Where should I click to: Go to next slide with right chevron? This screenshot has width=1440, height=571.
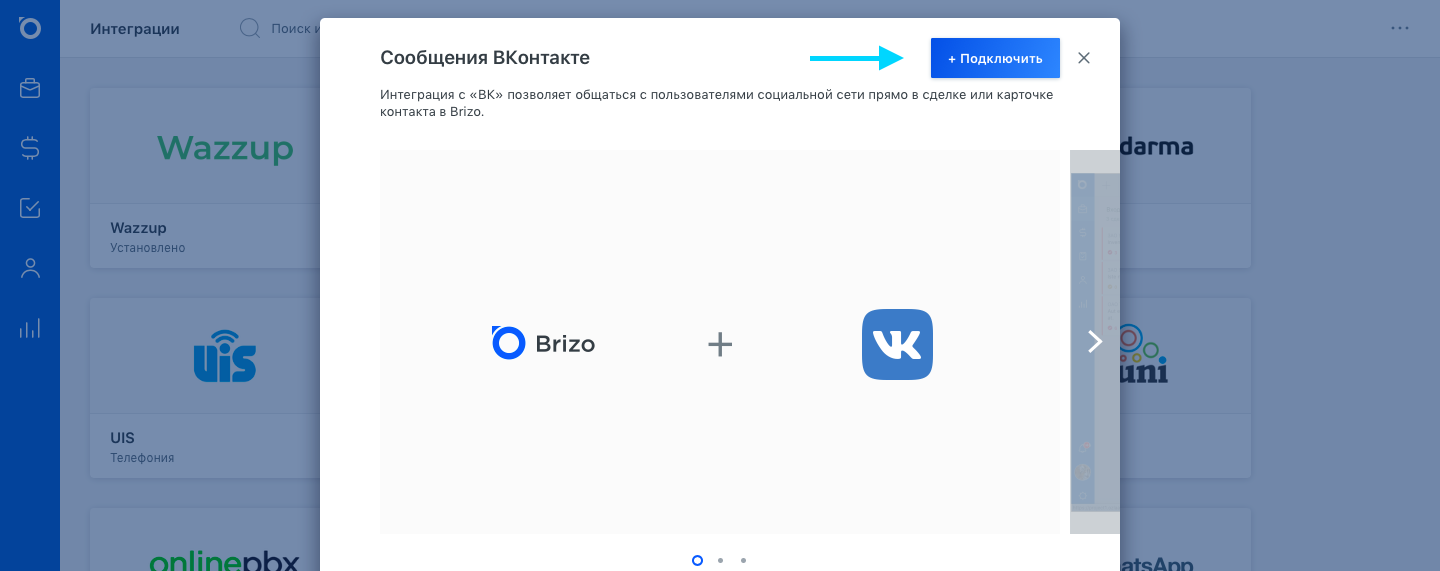tap(1095, 342)
